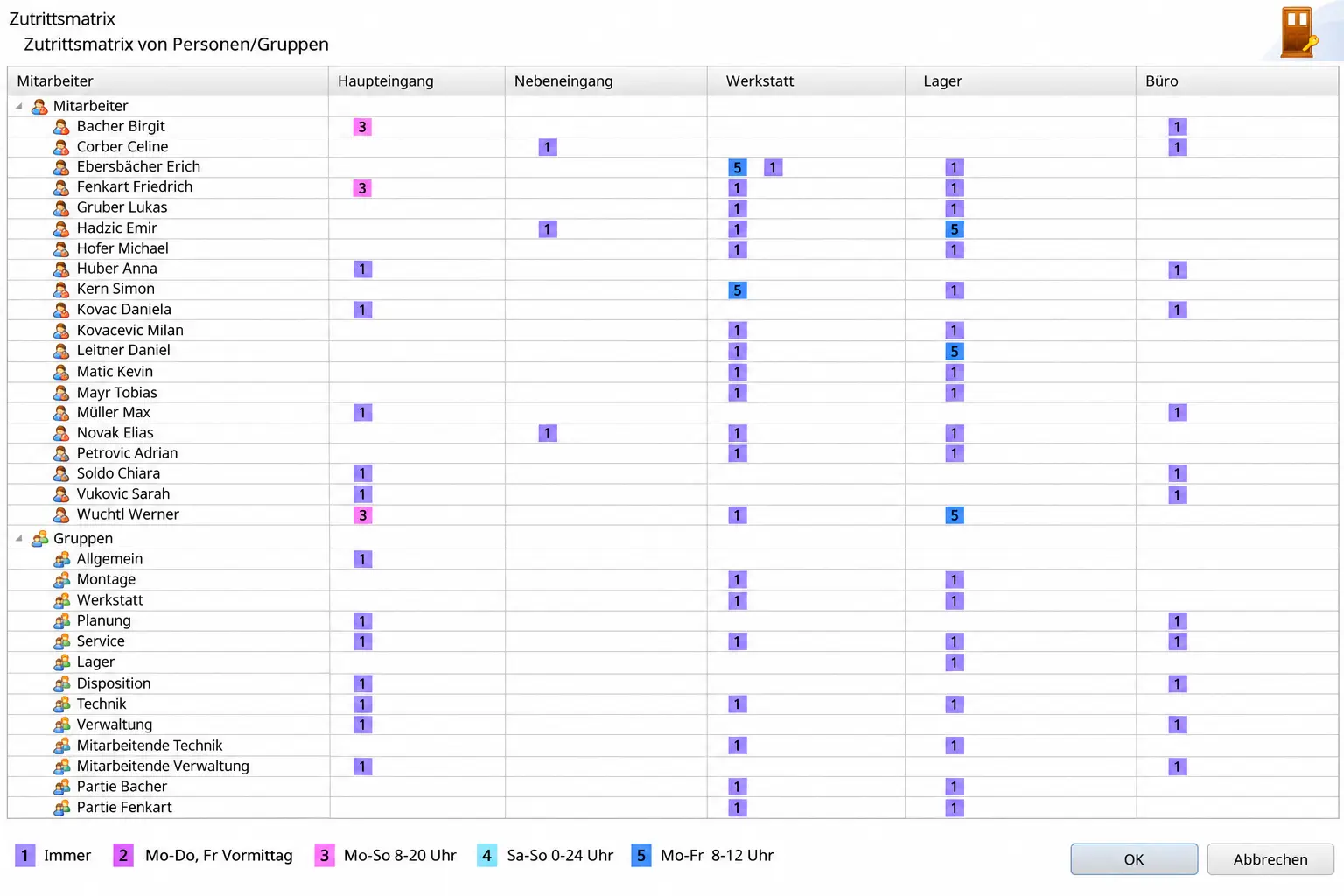Click the Haupteingang column header
This screenshot has width=1344, height=896.
coord(416,81)
